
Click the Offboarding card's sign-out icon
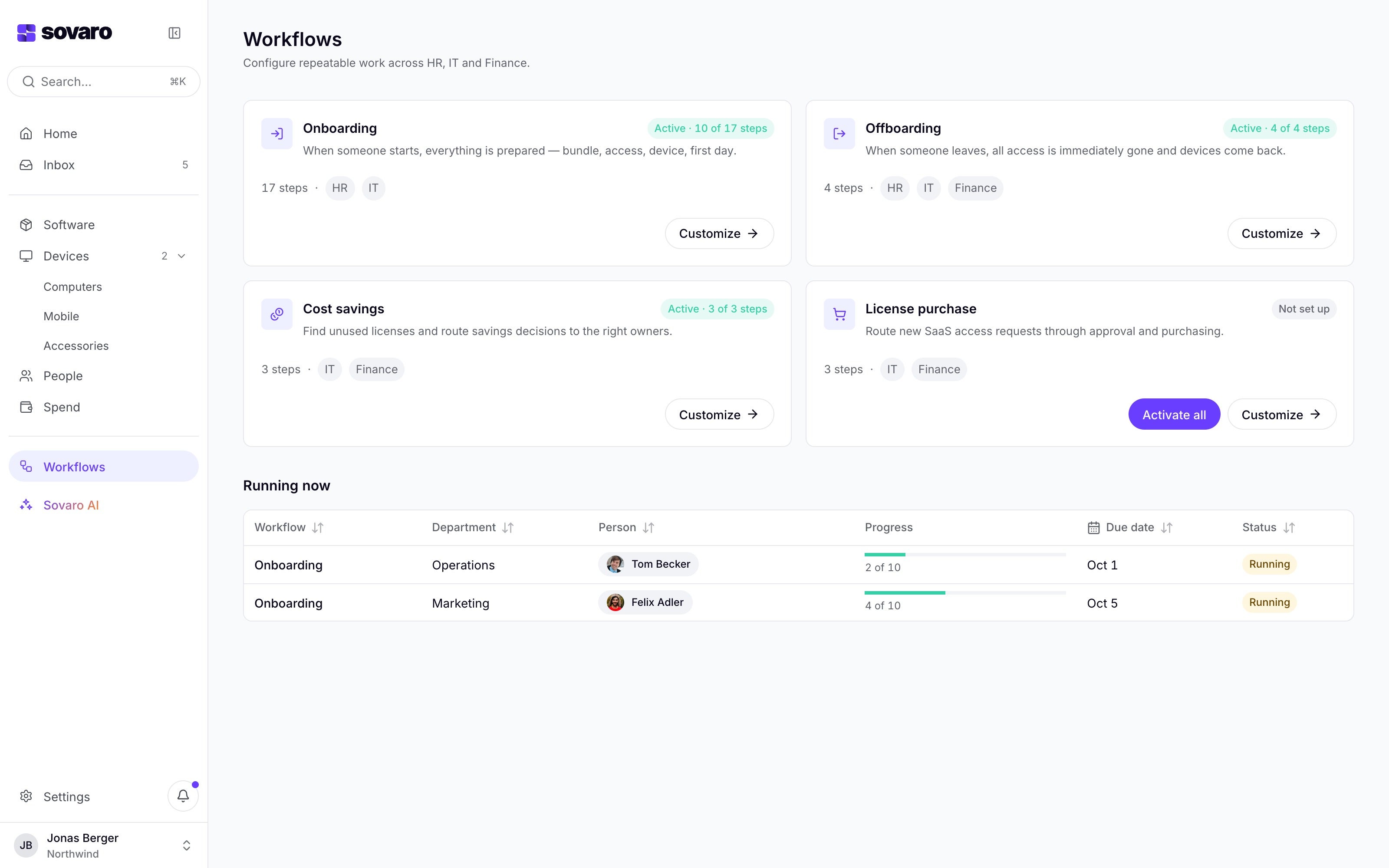point(839,134)
